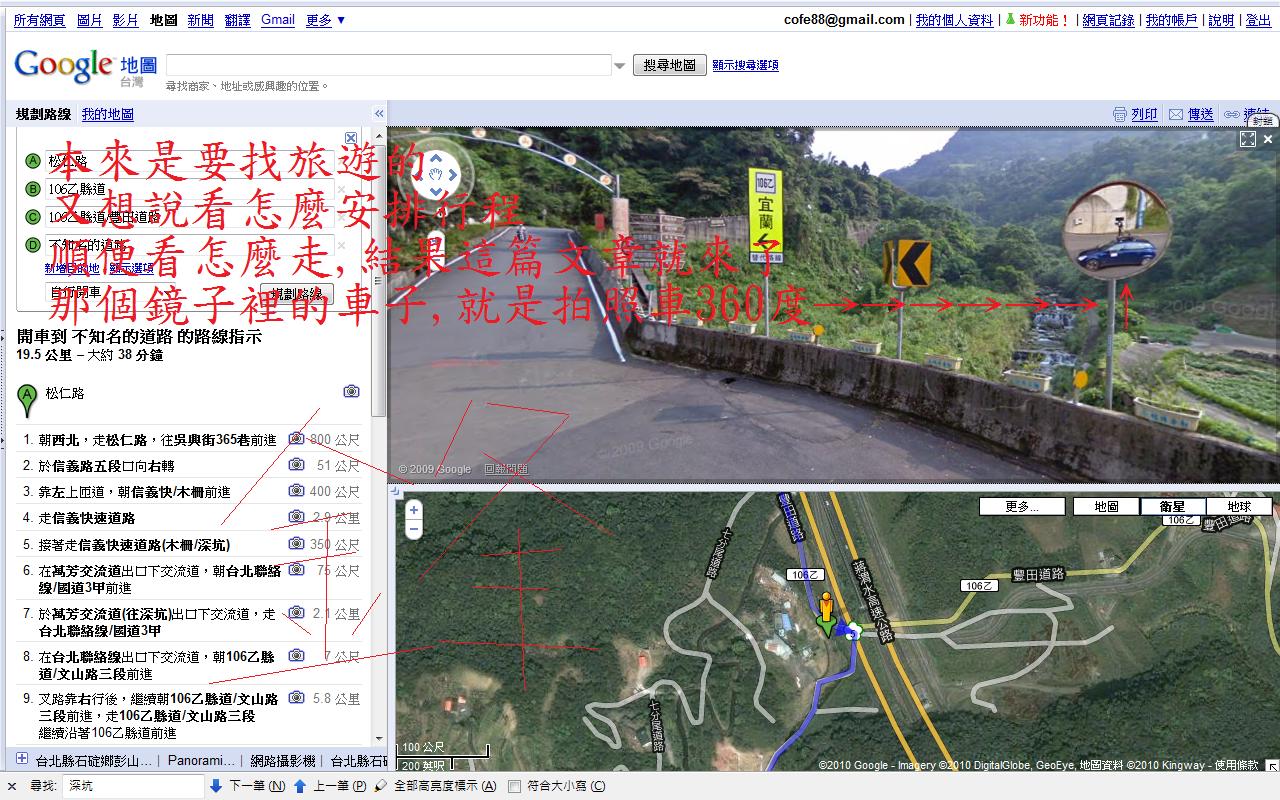Open Street View camera for step 7
1280x800 pixels.
297,612
